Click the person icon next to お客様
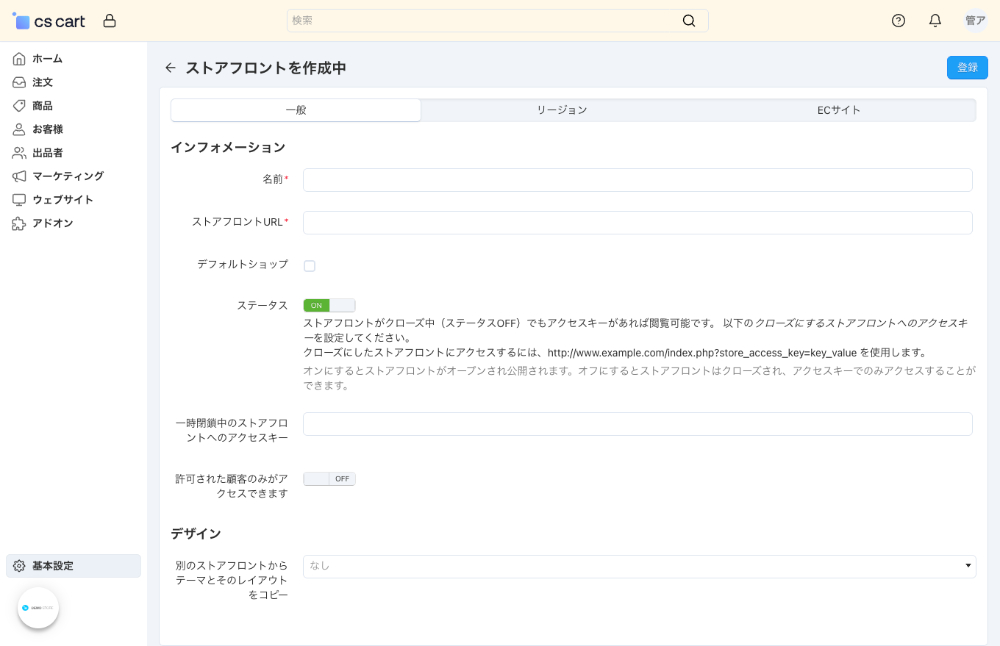This screenshot has width=1000, height=646. [19, 129]
